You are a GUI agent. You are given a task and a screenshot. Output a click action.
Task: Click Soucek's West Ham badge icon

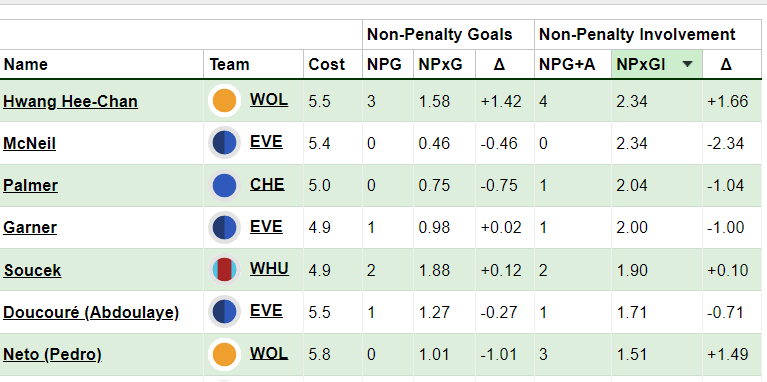(225, 270)
